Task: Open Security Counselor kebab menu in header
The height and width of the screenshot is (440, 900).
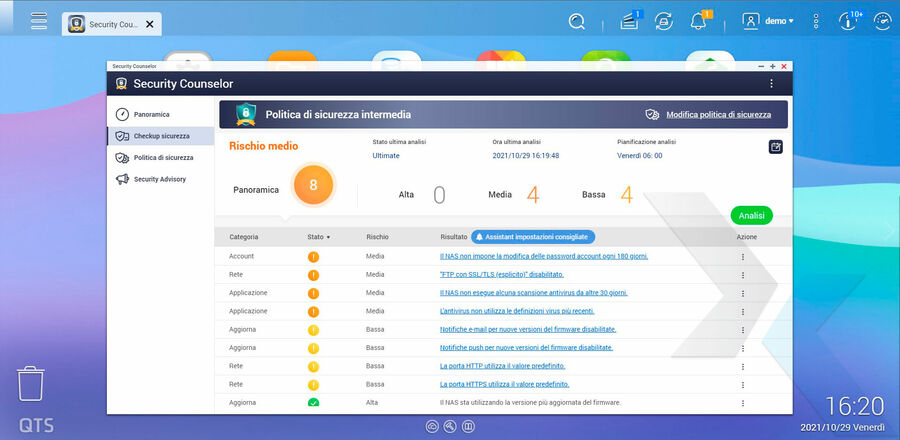Action: [771, 84]
